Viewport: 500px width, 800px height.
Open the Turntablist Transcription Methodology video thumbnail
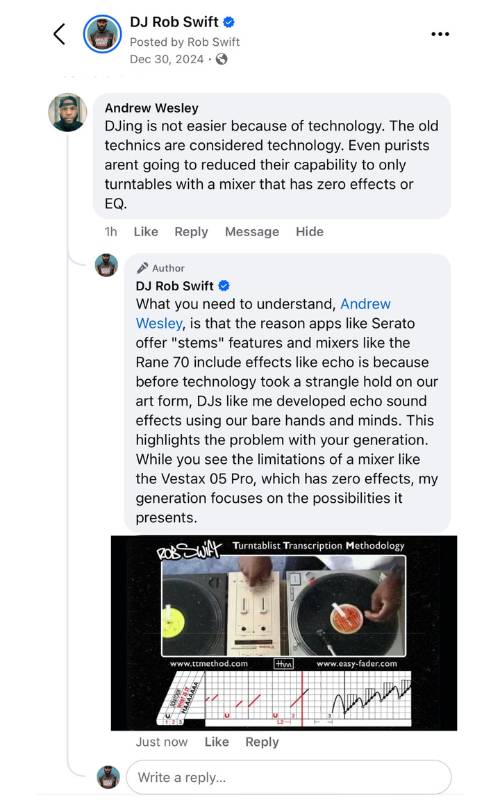point(284,633)
